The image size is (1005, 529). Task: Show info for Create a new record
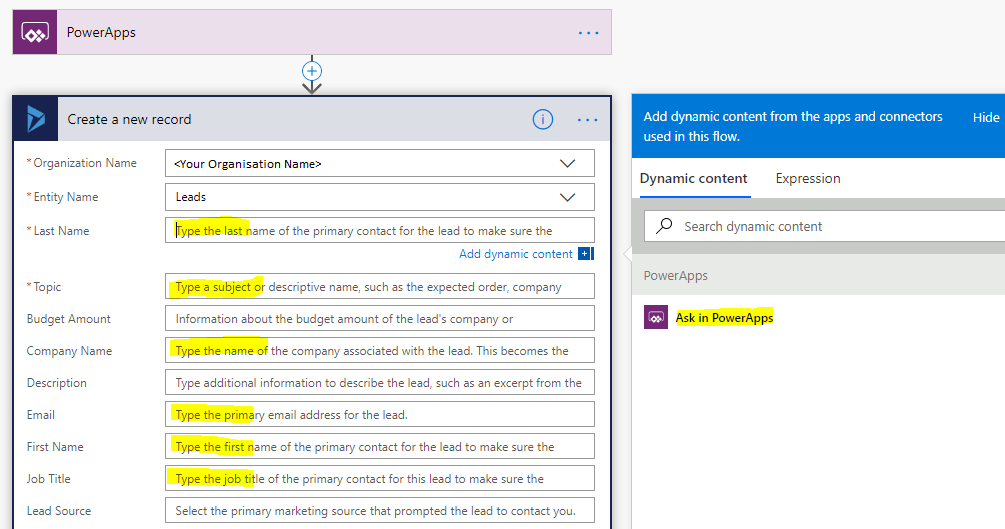coord(543,119)
